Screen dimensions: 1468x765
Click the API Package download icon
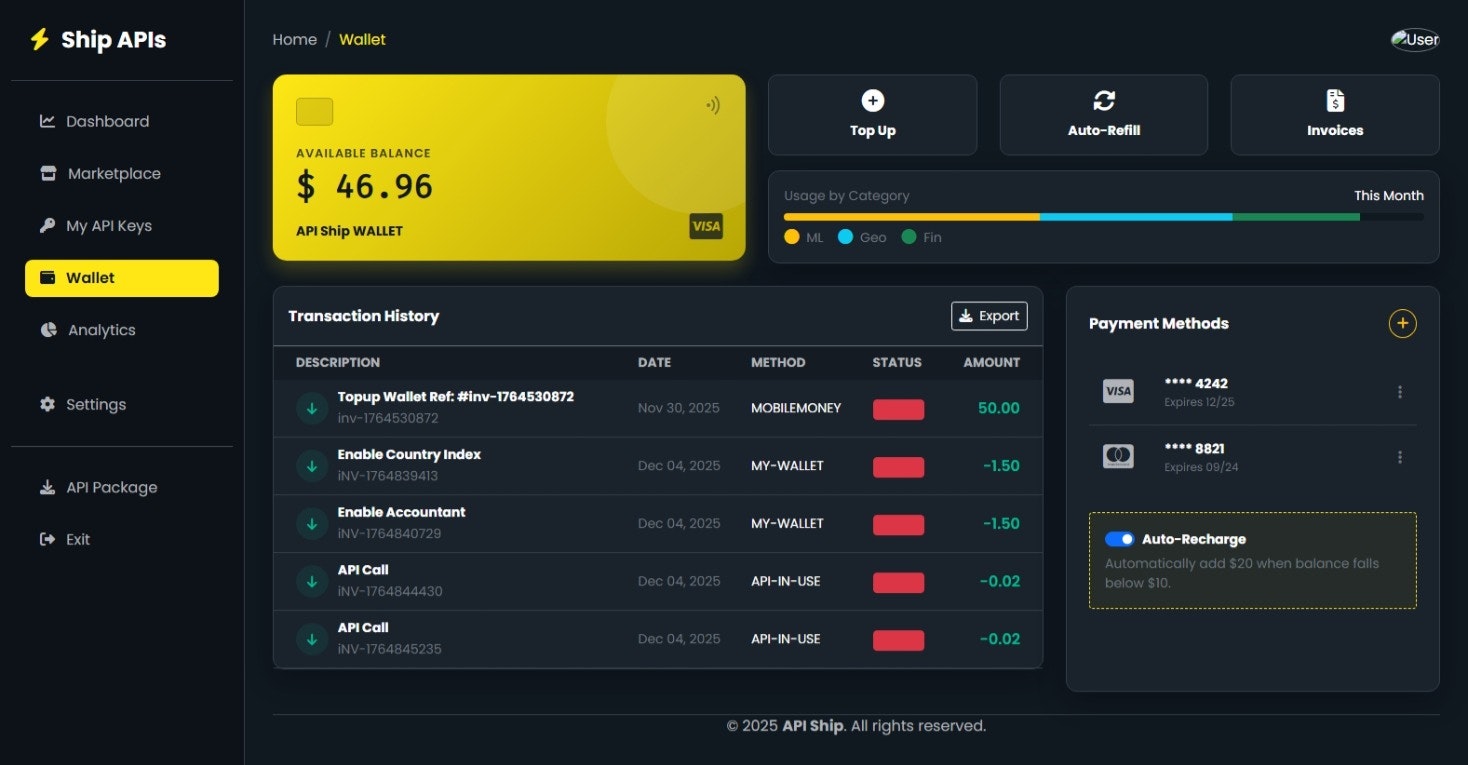click(x=46, y=486)
